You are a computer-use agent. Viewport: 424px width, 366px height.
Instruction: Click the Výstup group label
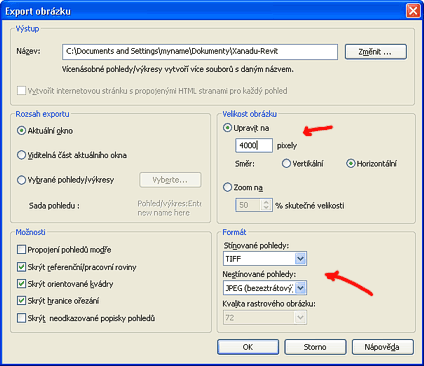[x=27, y=29]
